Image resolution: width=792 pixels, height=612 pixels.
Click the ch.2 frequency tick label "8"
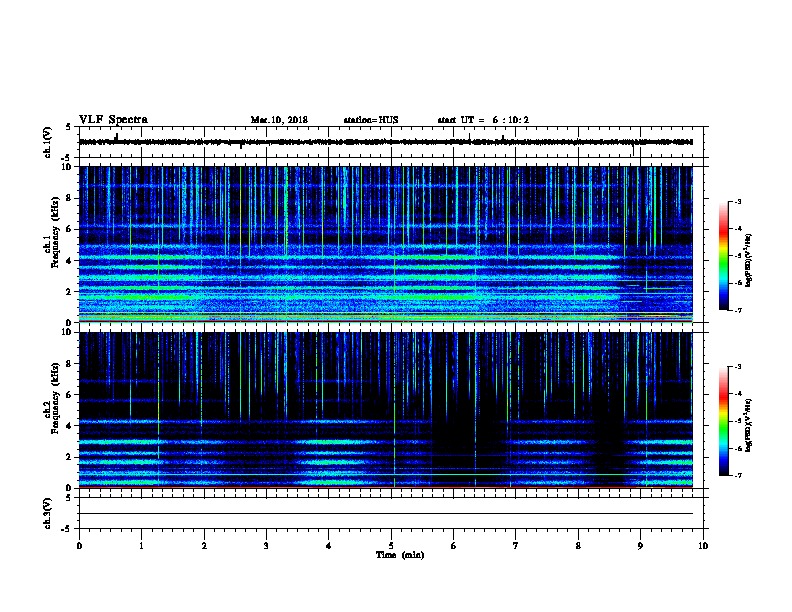pos(69,364)
